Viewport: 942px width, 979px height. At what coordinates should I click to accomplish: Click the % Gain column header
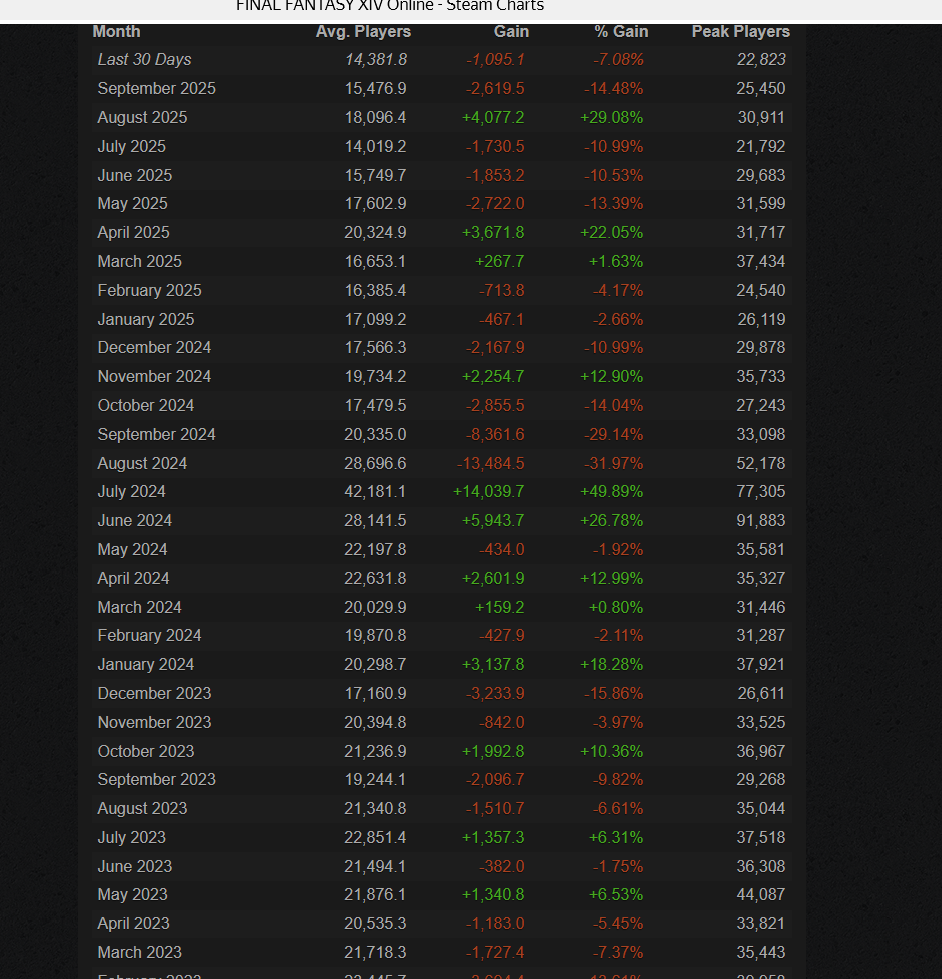(621, 32)
